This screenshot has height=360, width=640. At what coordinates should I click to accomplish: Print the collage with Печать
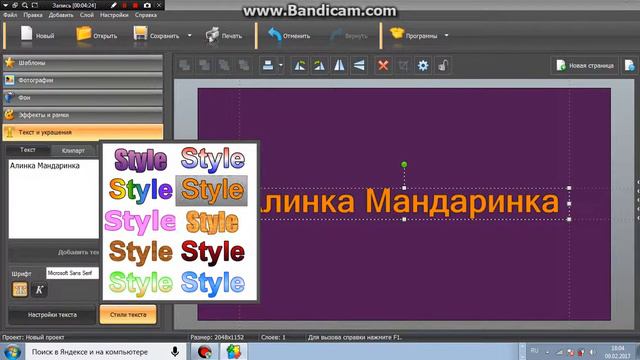point(224,35)
